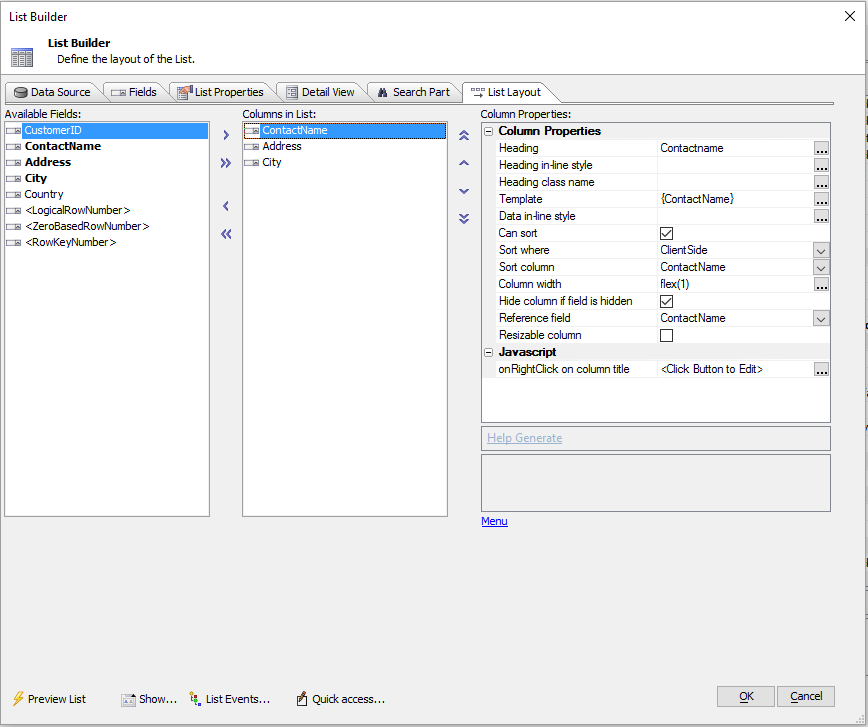
Task: Select Address text in Columns in List
Action: tap(282, 146)
